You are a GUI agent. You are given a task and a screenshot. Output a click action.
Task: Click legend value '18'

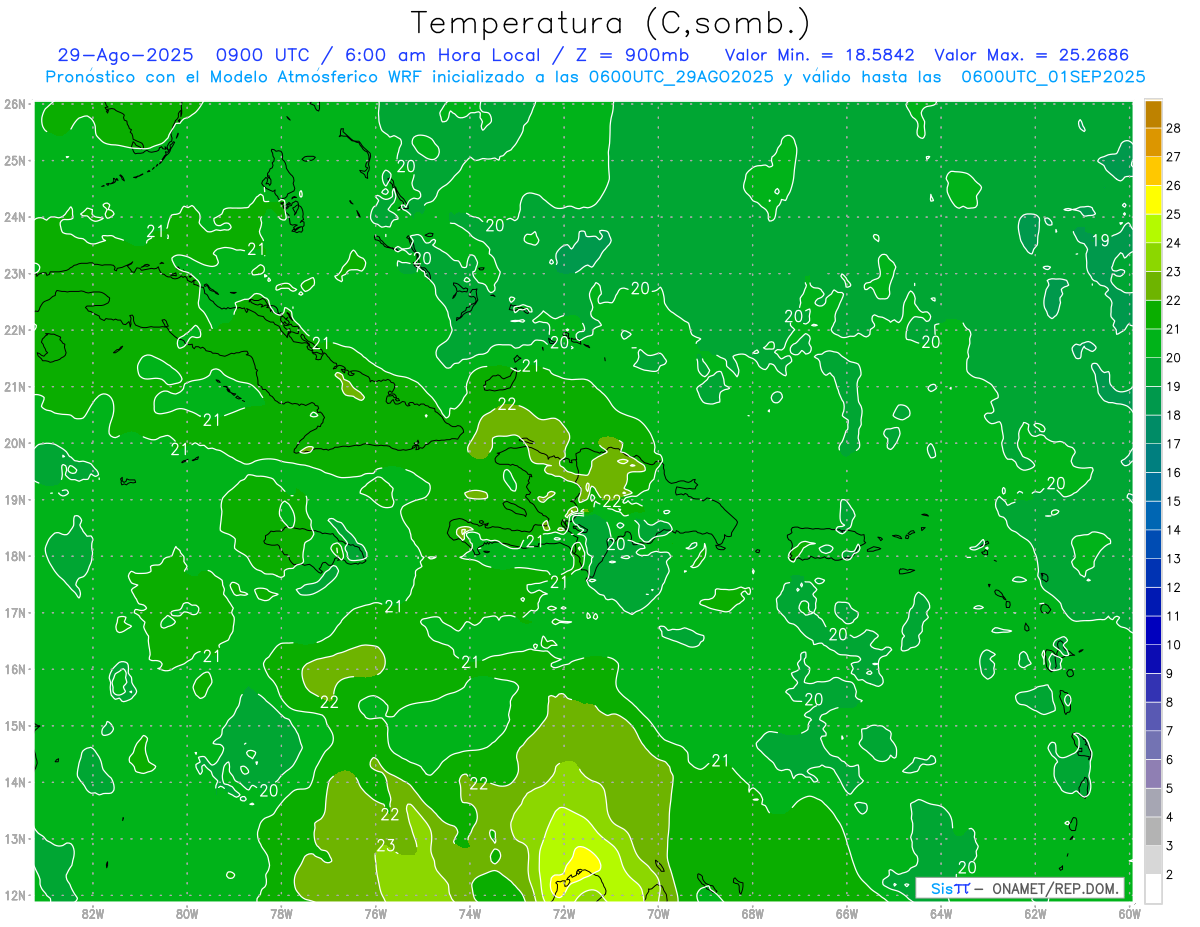pyautogui.click(x=1173, y=415)
